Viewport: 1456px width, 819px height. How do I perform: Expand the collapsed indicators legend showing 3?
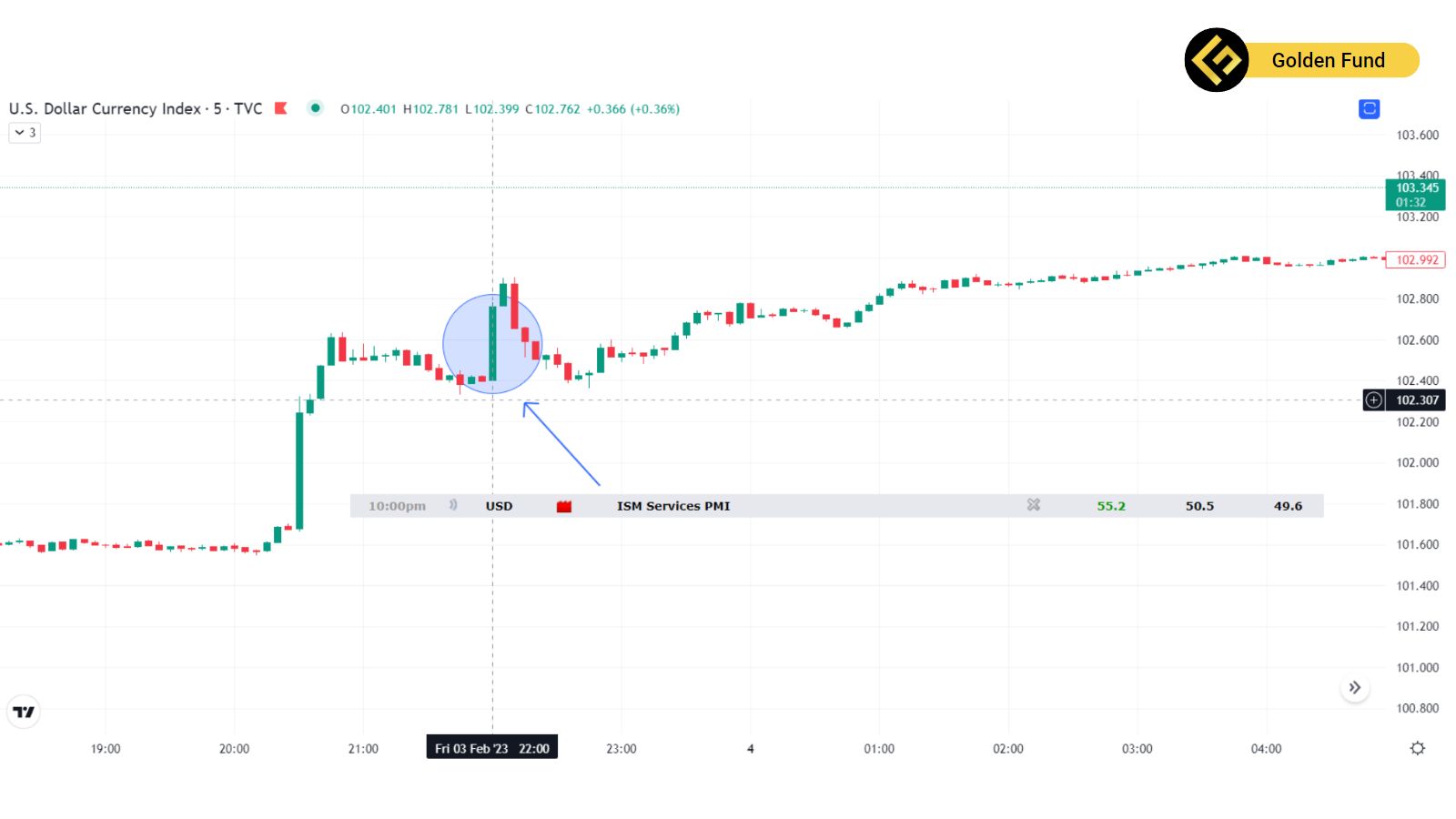click(25, 133)
